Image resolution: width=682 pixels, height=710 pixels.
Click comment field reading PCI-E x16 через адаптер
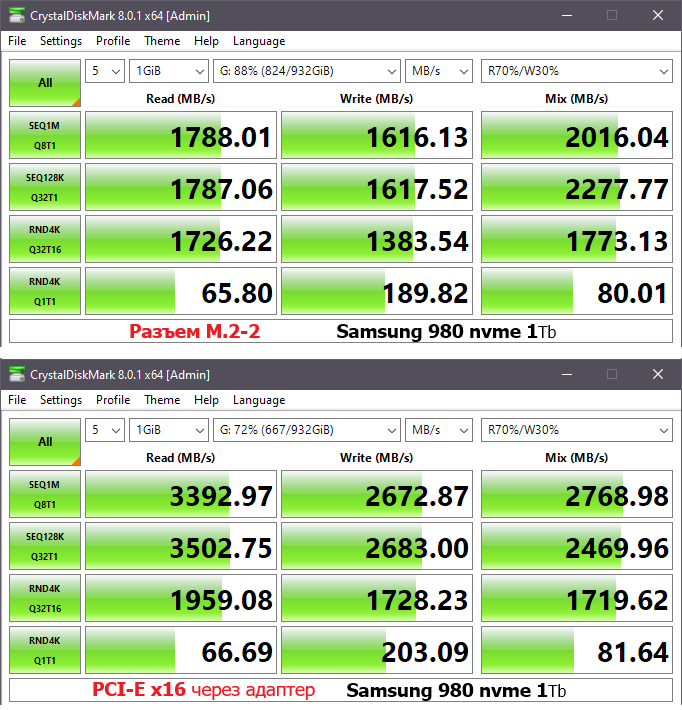(x=341, y=690)
